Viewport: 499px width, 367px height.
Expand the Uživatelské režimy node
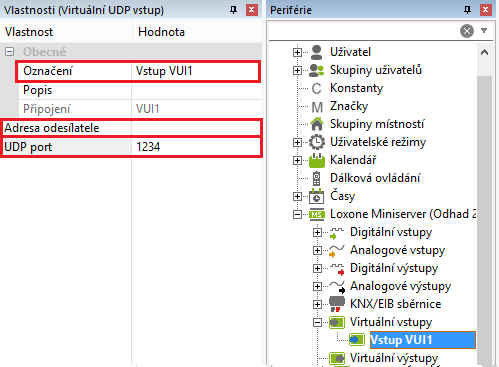pyautogui.click(x=297, y=142)
